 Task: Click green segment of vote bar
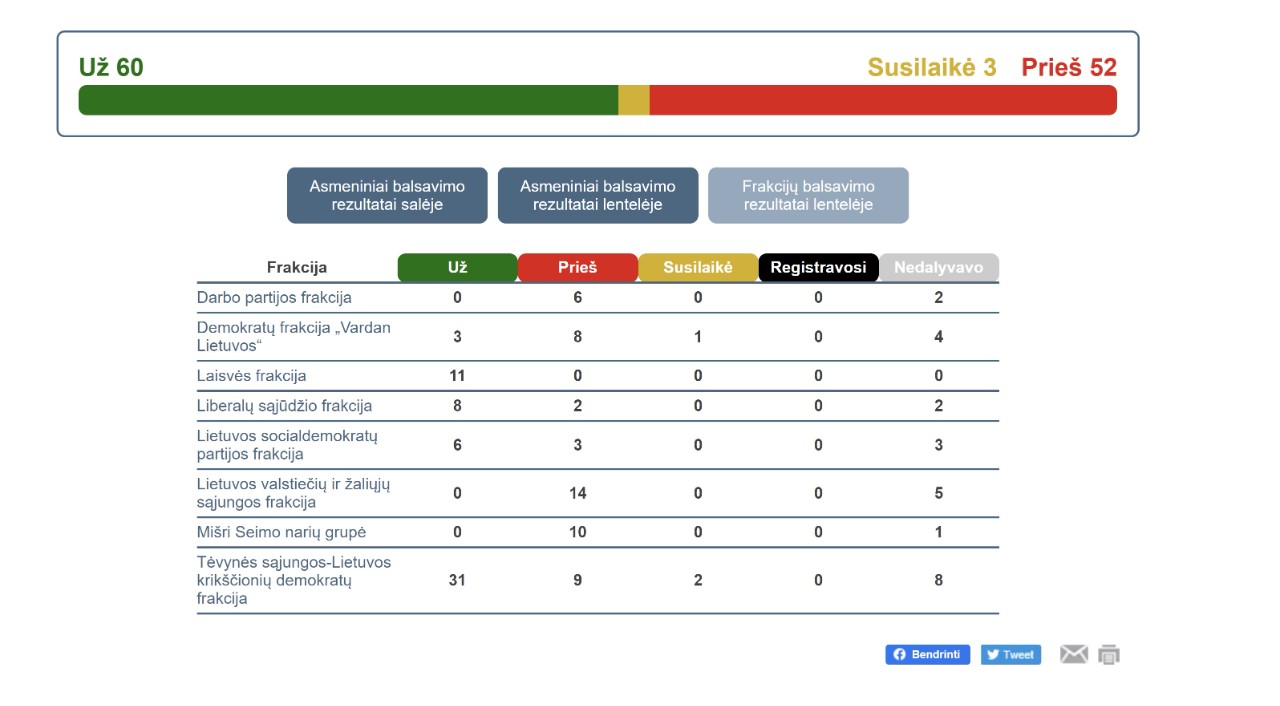click(x=348, y=100)
